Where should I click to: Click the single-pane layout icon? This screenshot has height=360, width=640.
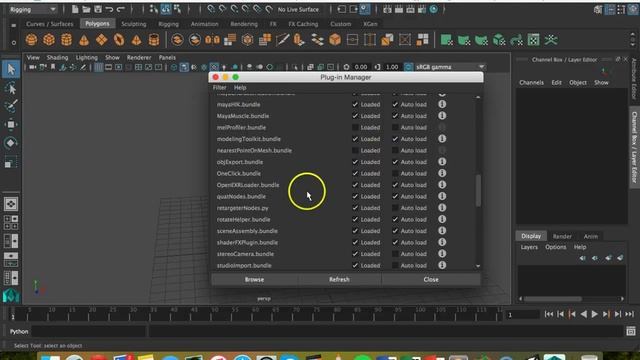(x=11, y=204)
